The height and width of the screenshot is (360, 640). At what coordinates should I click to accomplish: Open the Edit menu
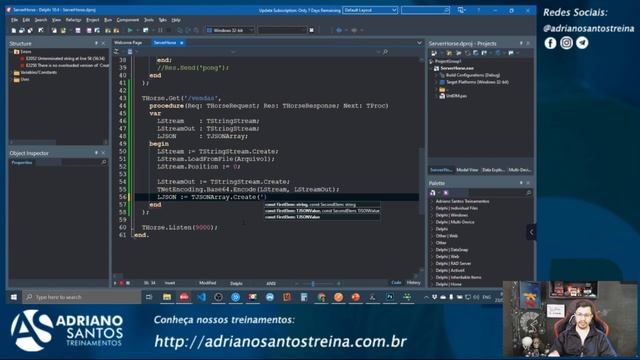click(x=26, y=20)
